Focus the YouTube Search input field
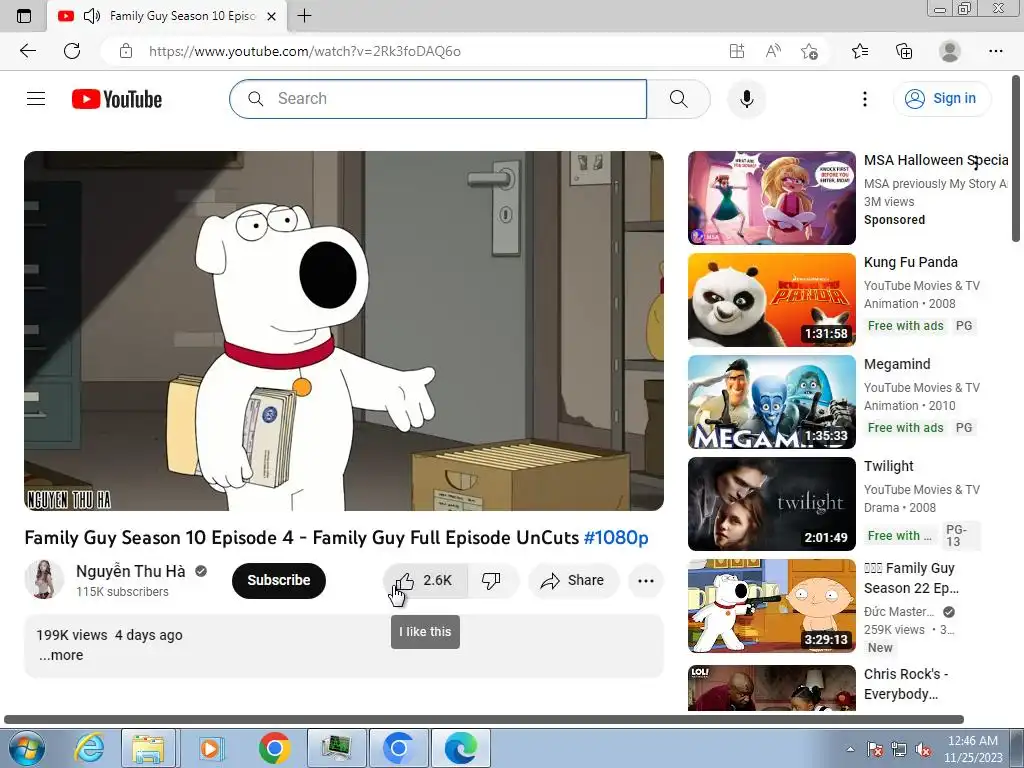The height and width of the screenshot is (768, 1024). (438, 99)
